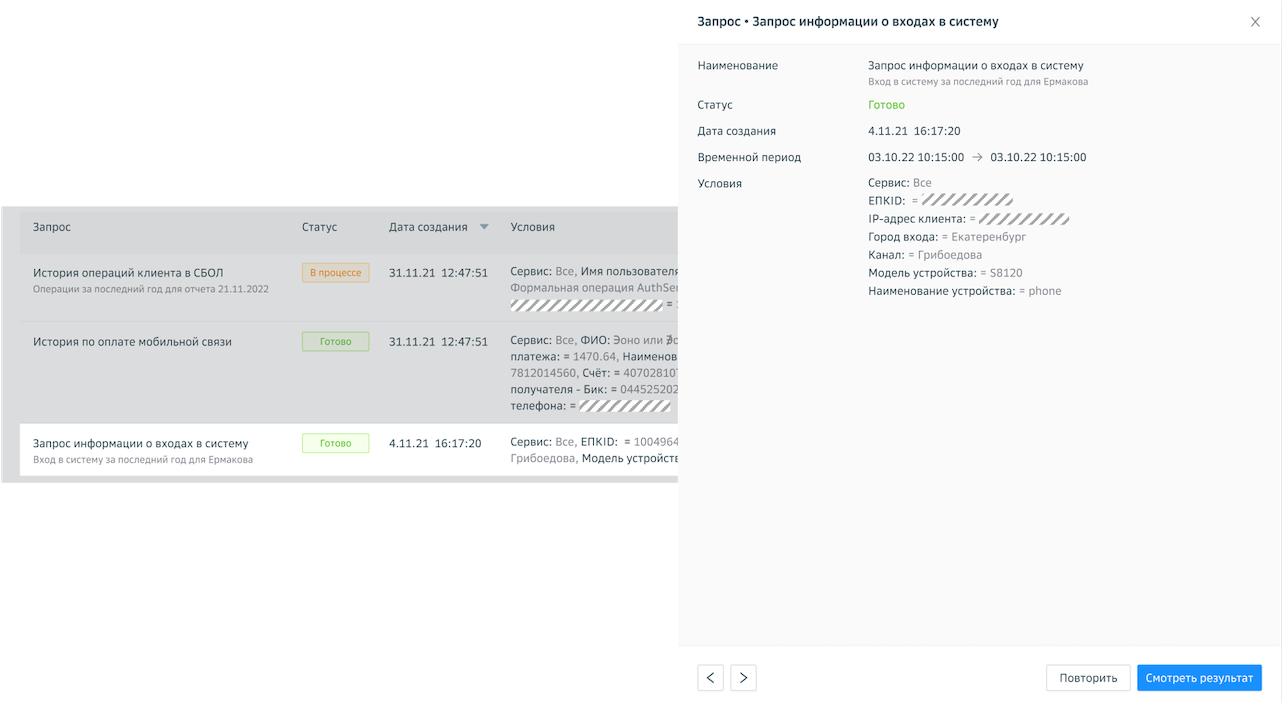The width and height of the screenshot is (1283, 704).
Task: Go to next request with right chevron
Action: (x=743, y=678)
